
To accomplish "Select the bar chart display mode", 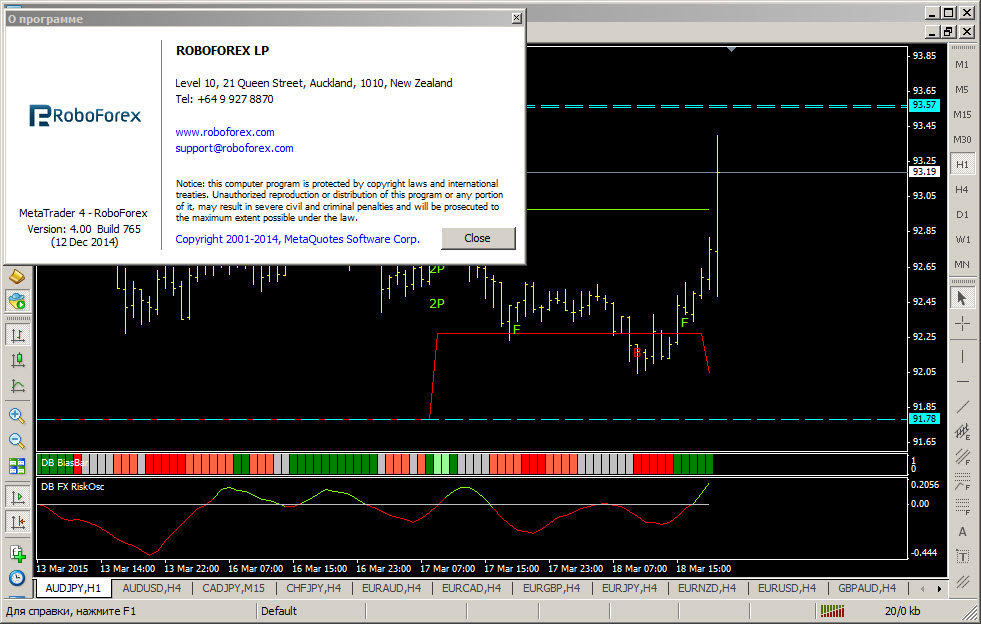I will coord(18,335).
